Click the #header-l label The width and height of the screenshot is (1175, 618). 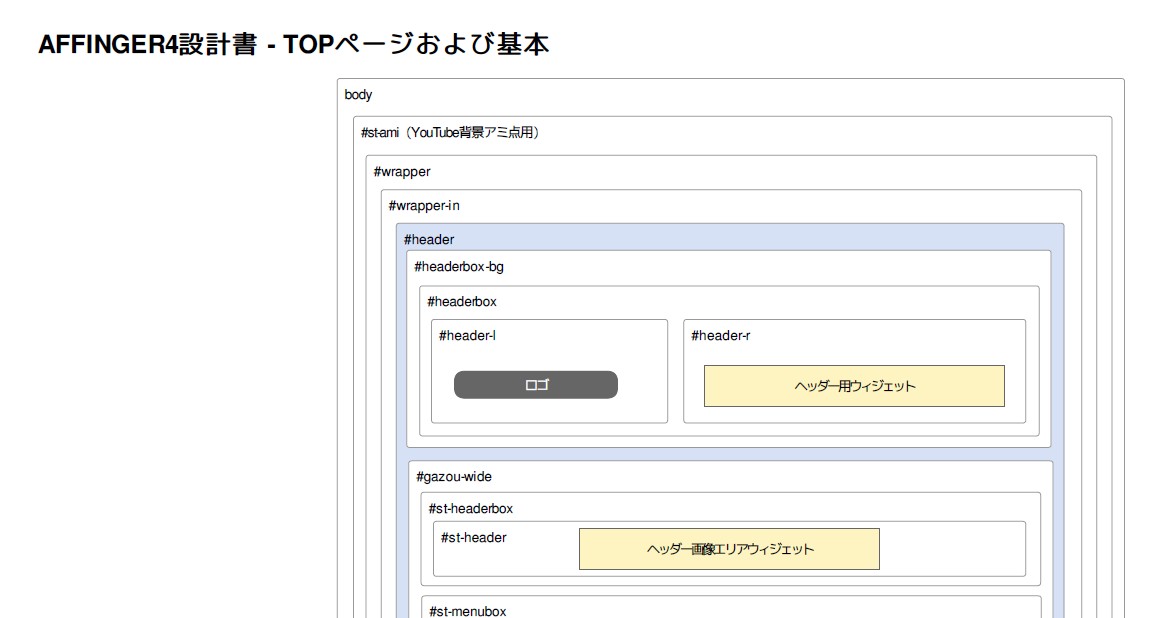click(467, 336)
